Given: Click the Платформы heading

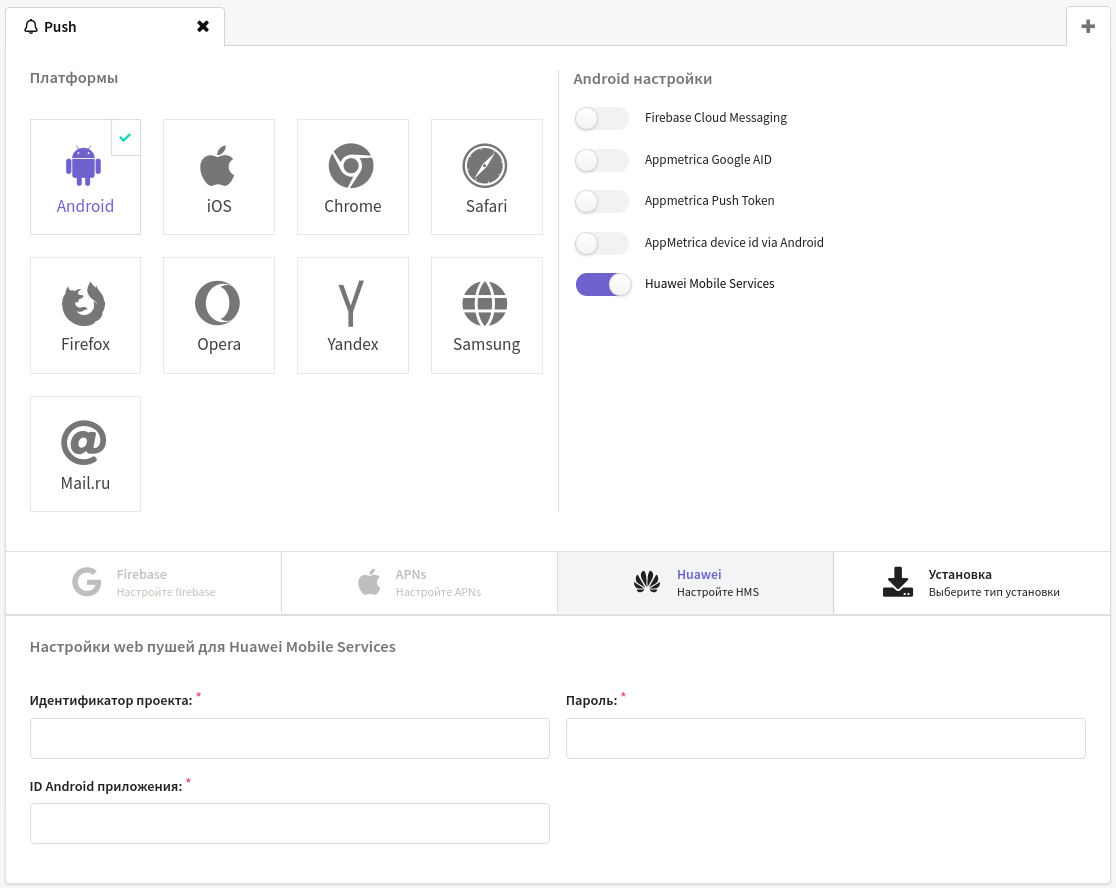Looking at the screenshot, I should click(74, 78).
